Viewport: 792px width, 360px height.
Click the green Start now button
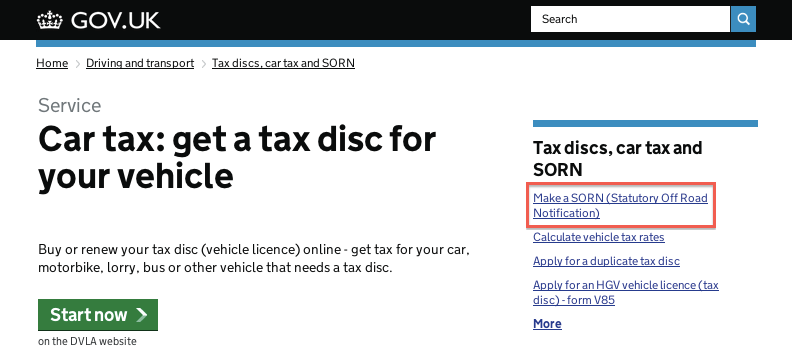(x=98, y=315)
